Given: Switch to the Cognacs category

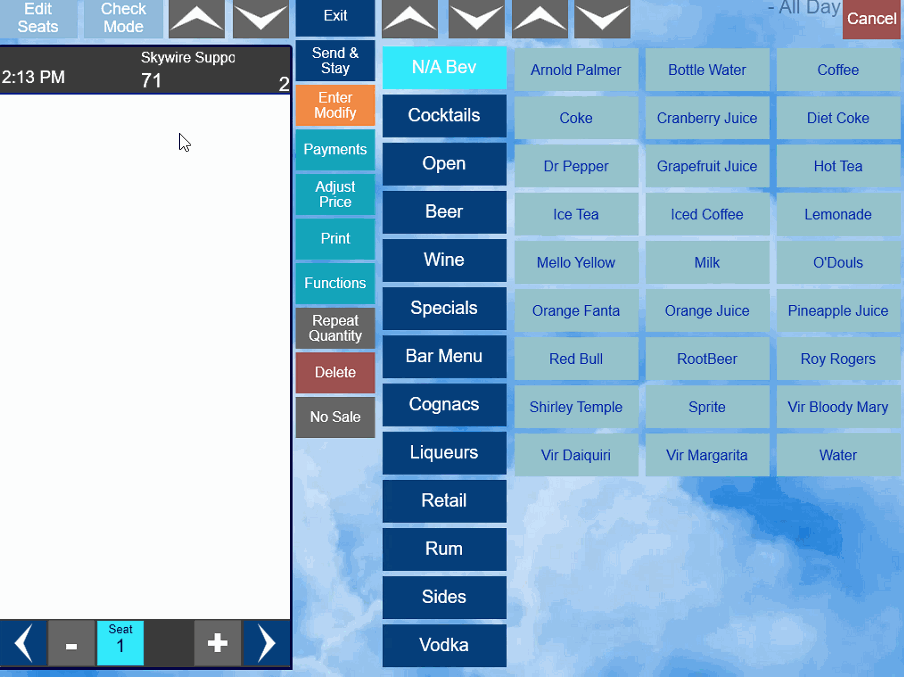Looking at the screenshot, I should [x=444, y=404].
